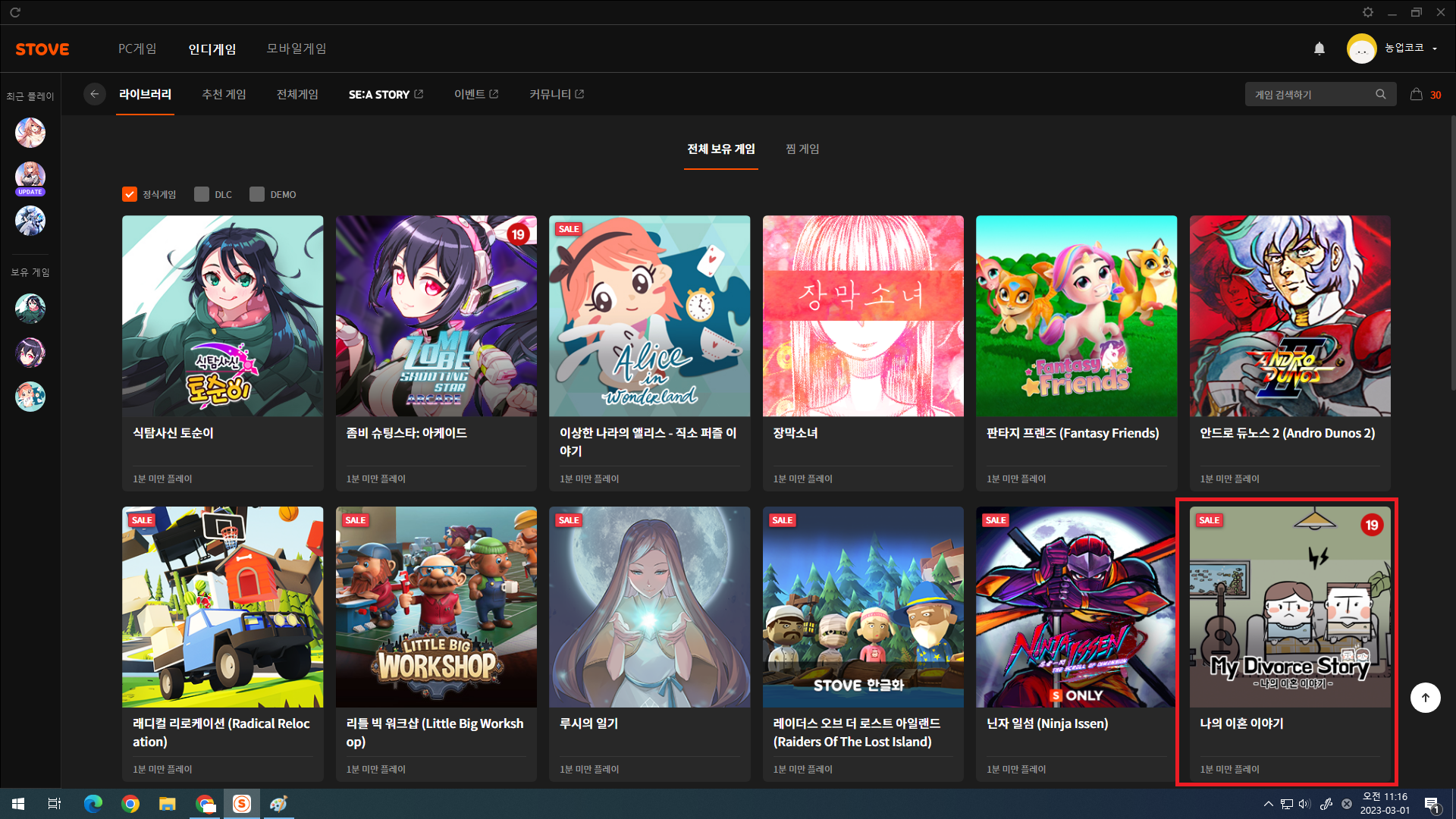Image resolution: width=1456 pixels, height=819 pixels.
Task: Open the 장막소녀 game thumbnail
Action: (x=863, y=316)
